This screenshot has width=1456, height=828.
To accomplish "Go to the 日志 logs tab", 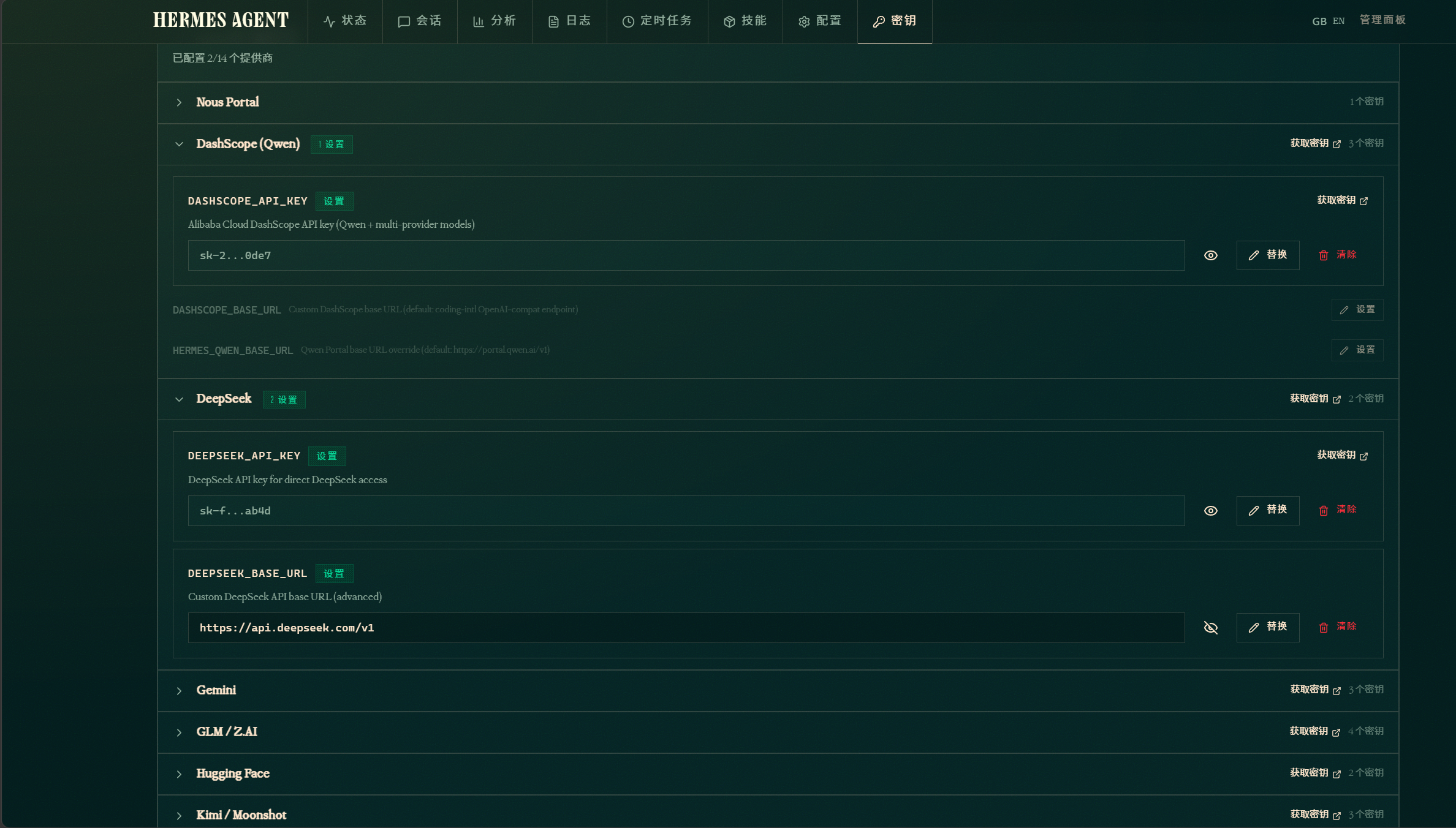I will coord(569,21).
